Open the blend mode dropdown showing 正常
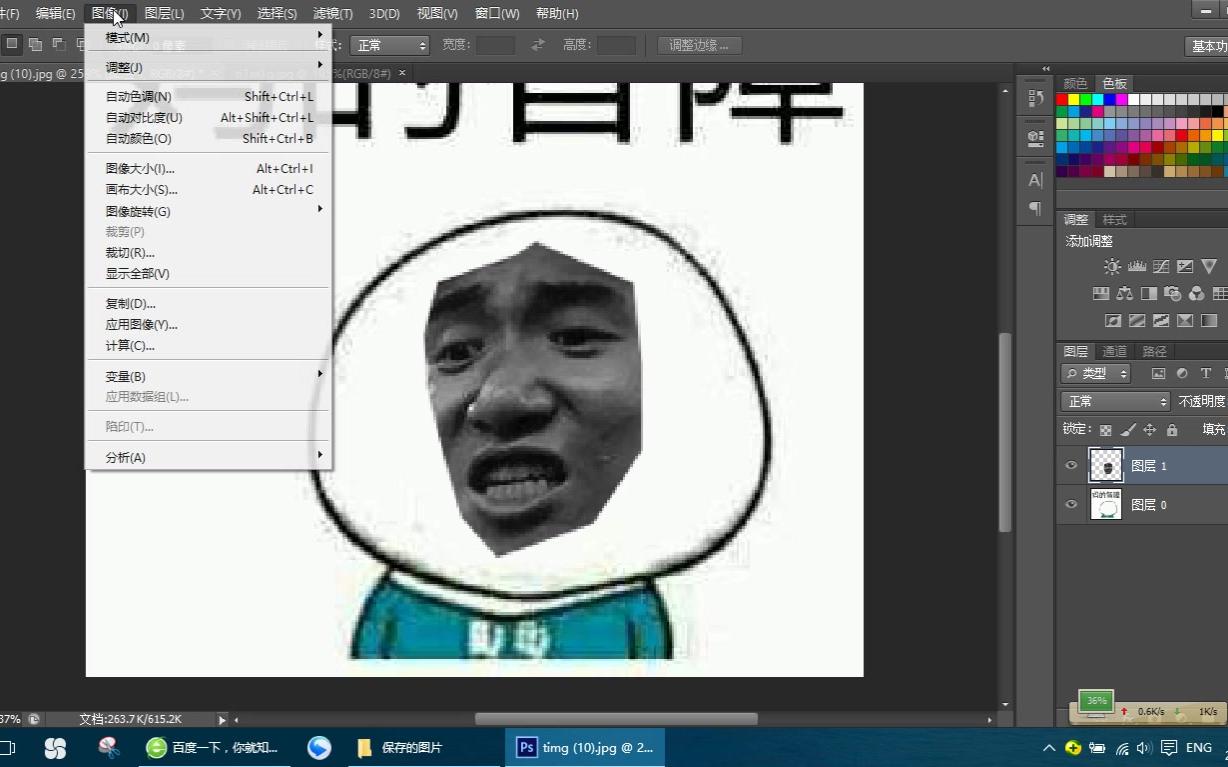The height and width of the screenshot is (767, 1228). click(1115, 401)
